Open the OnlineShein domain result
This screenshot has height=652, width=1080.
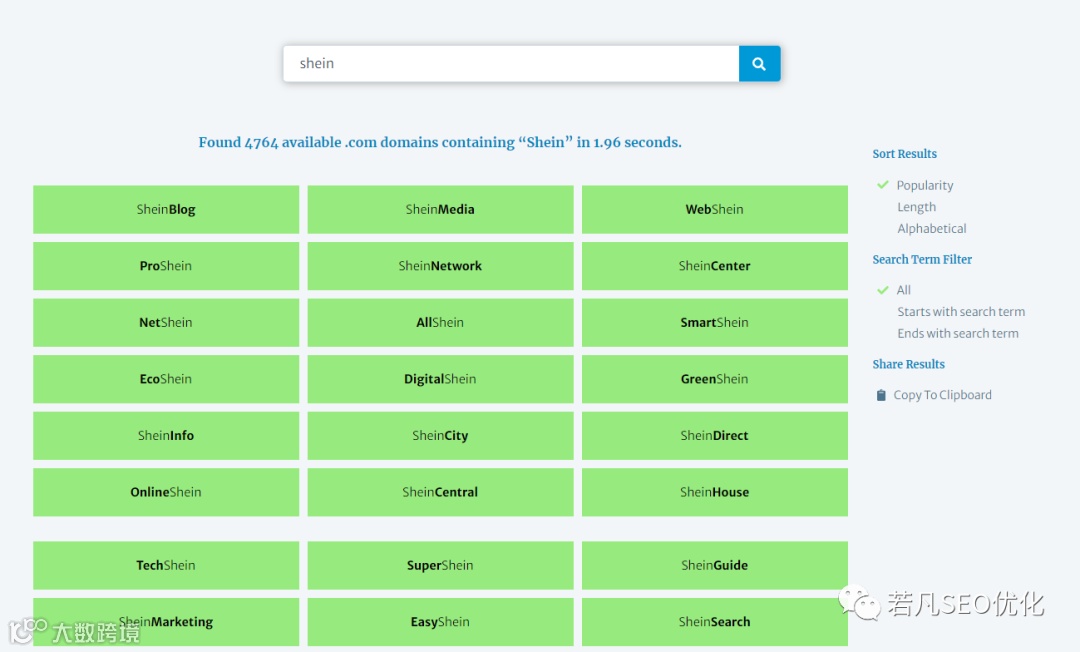(166, 492)
